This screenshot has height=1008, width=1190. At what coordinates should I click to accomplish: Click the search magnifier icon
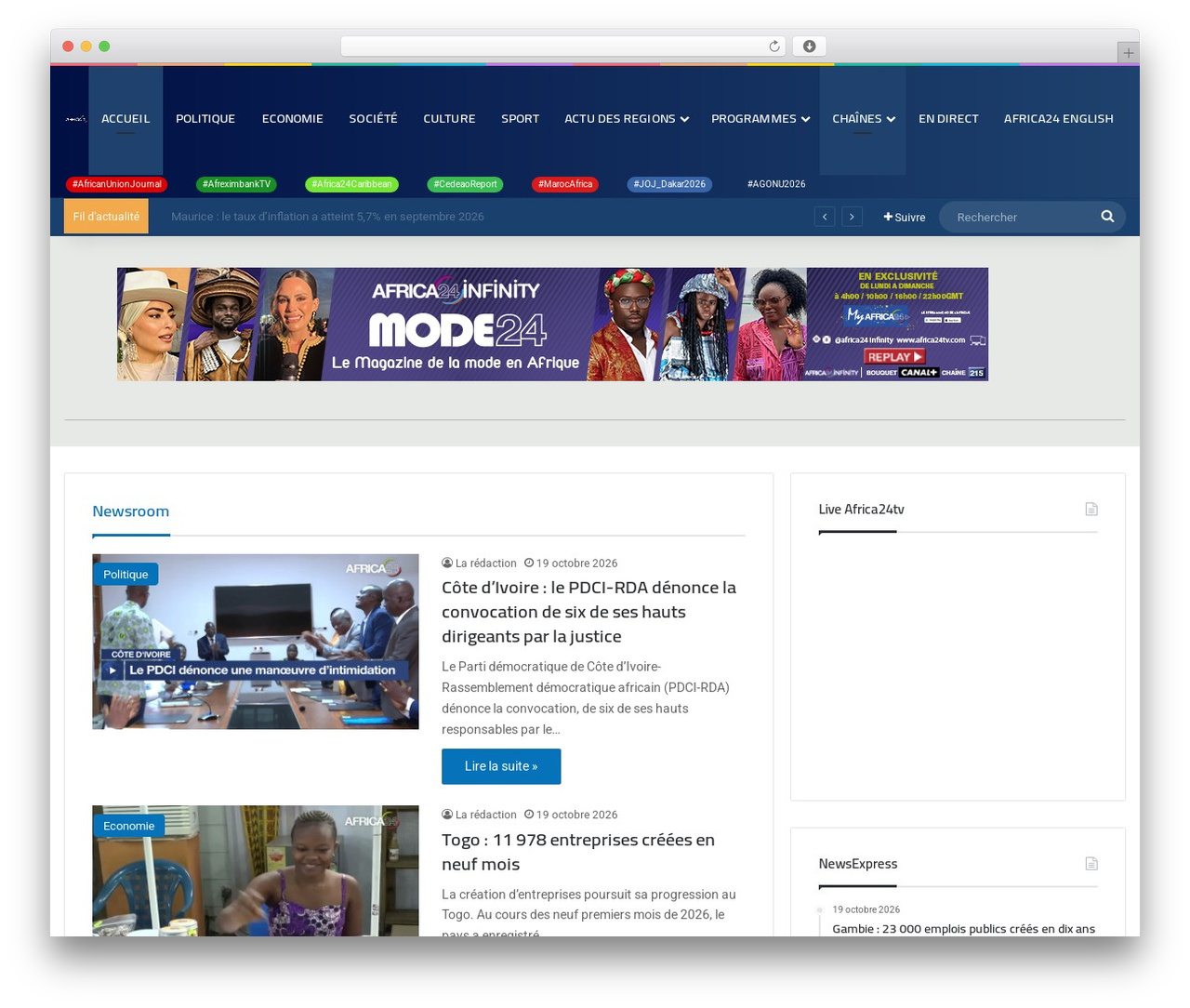coord(1107,217)
